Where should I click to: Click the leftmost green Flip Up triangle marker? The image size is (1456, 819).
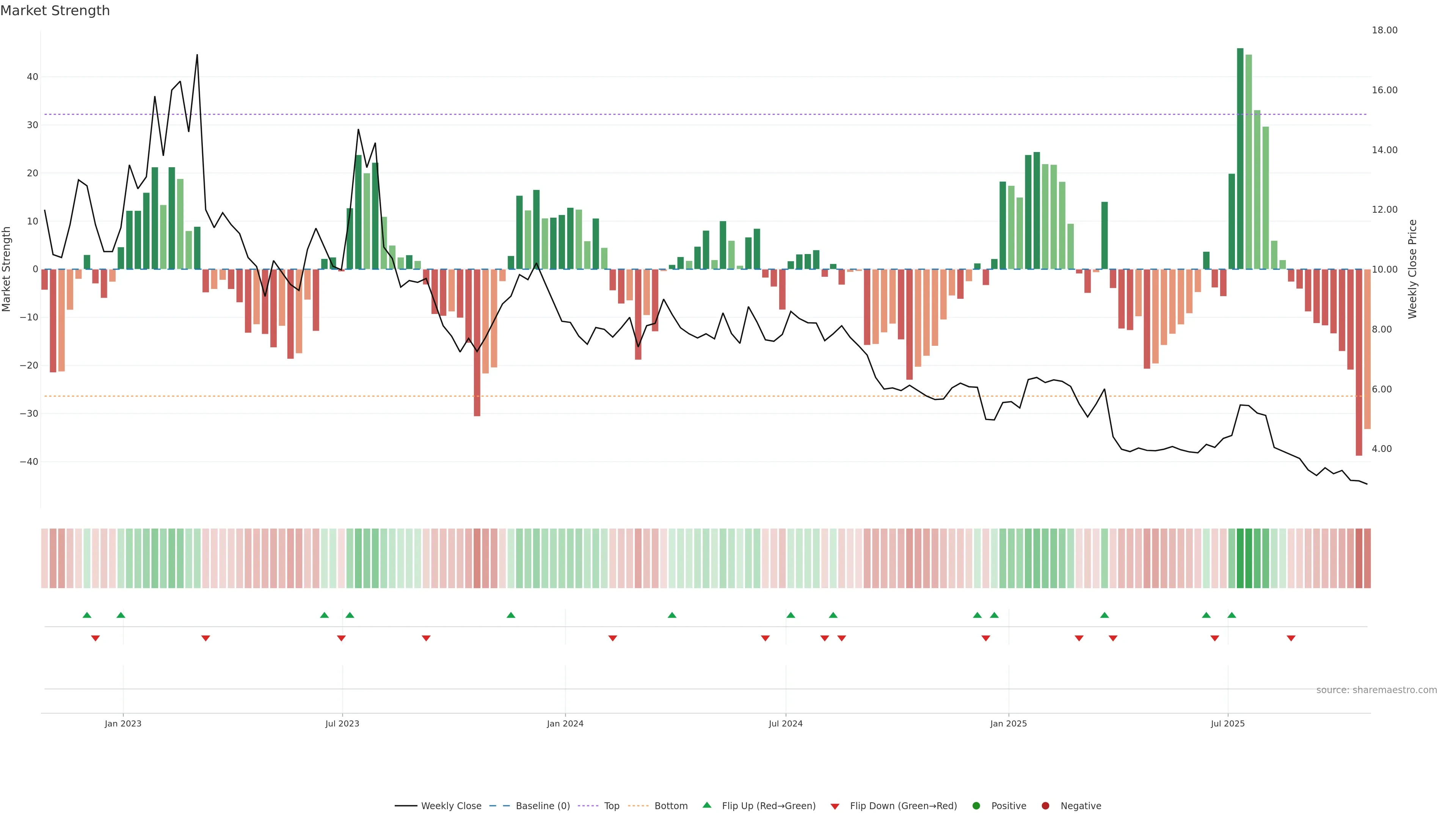coord(86,615)
